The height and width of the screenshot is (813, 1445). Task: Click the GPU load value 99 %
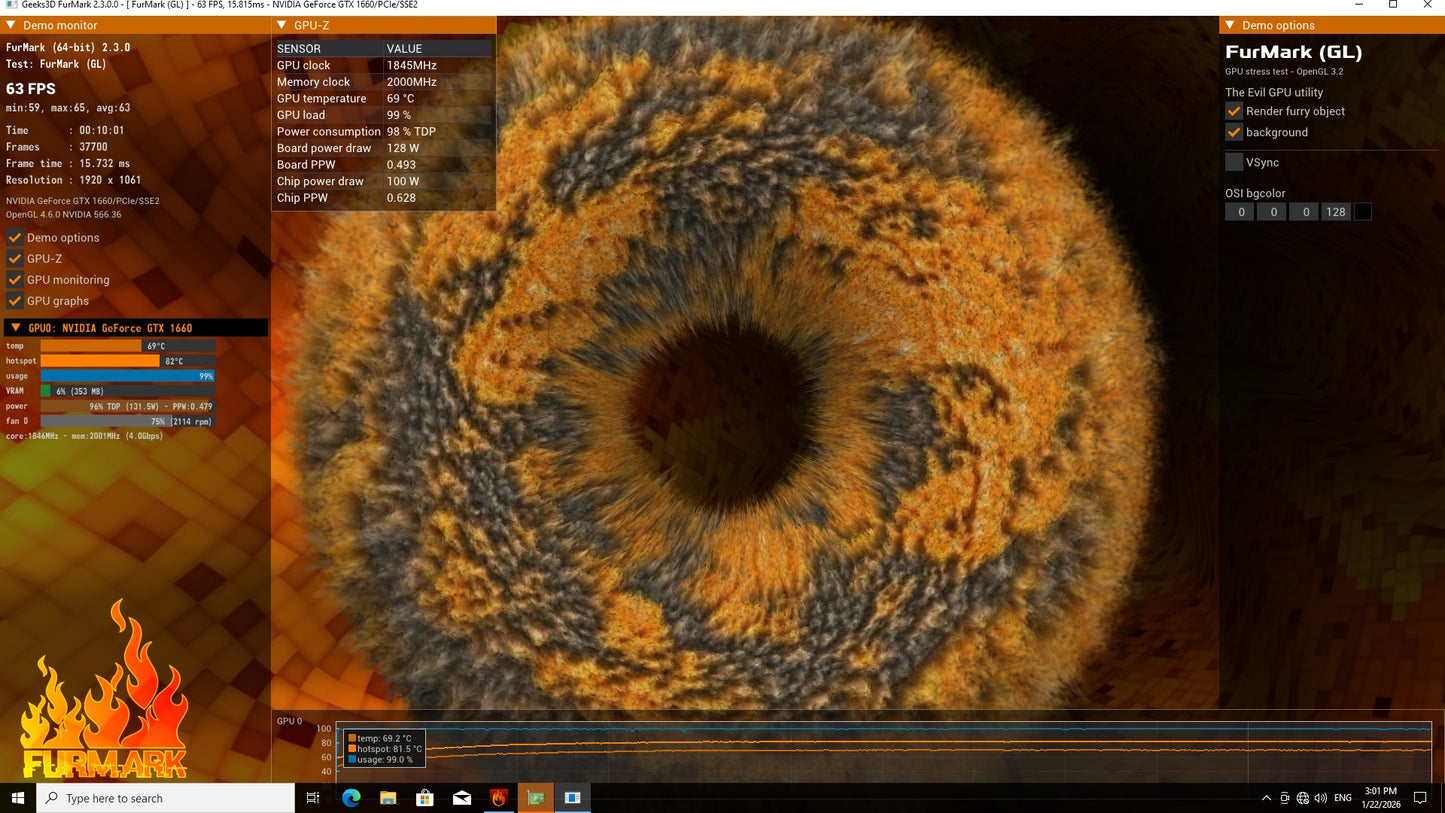coord(400,115)
